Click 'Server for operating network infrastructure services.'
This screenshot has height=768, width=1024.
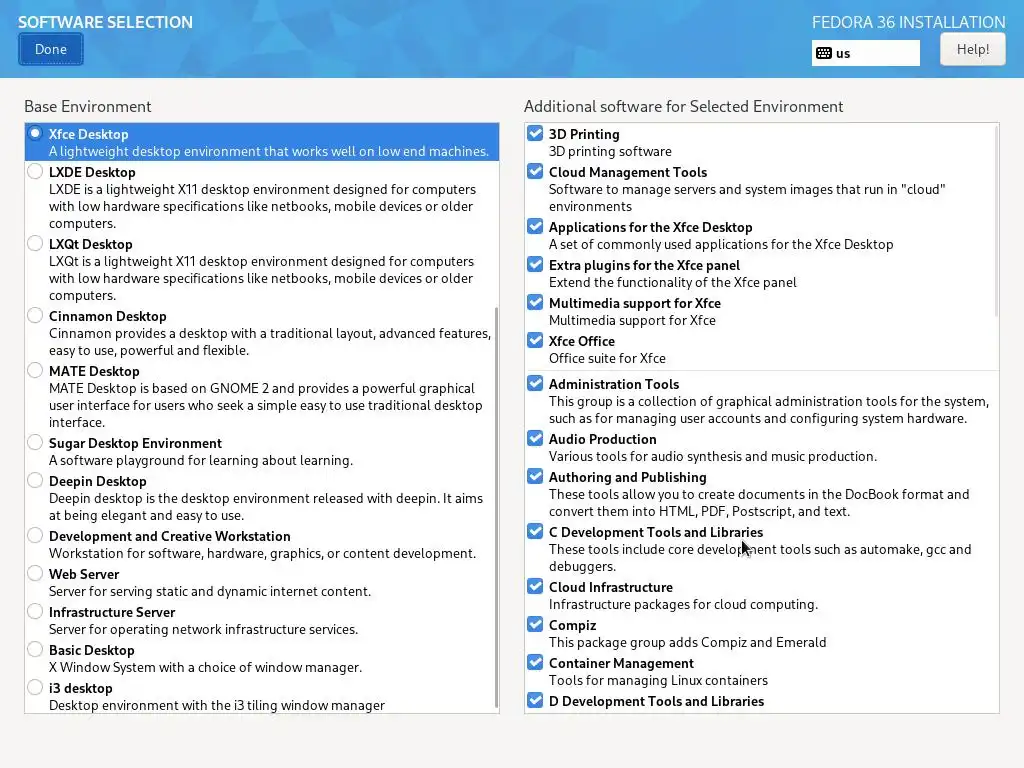pyautogui.click(x=203, y=630)
